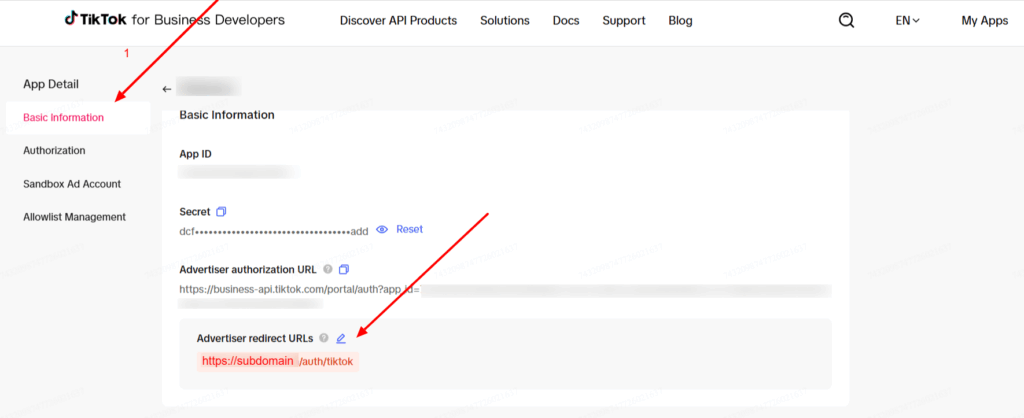1024x418 pixels.
Task: Reset the app Secret
Action: (x=409, y=229)
